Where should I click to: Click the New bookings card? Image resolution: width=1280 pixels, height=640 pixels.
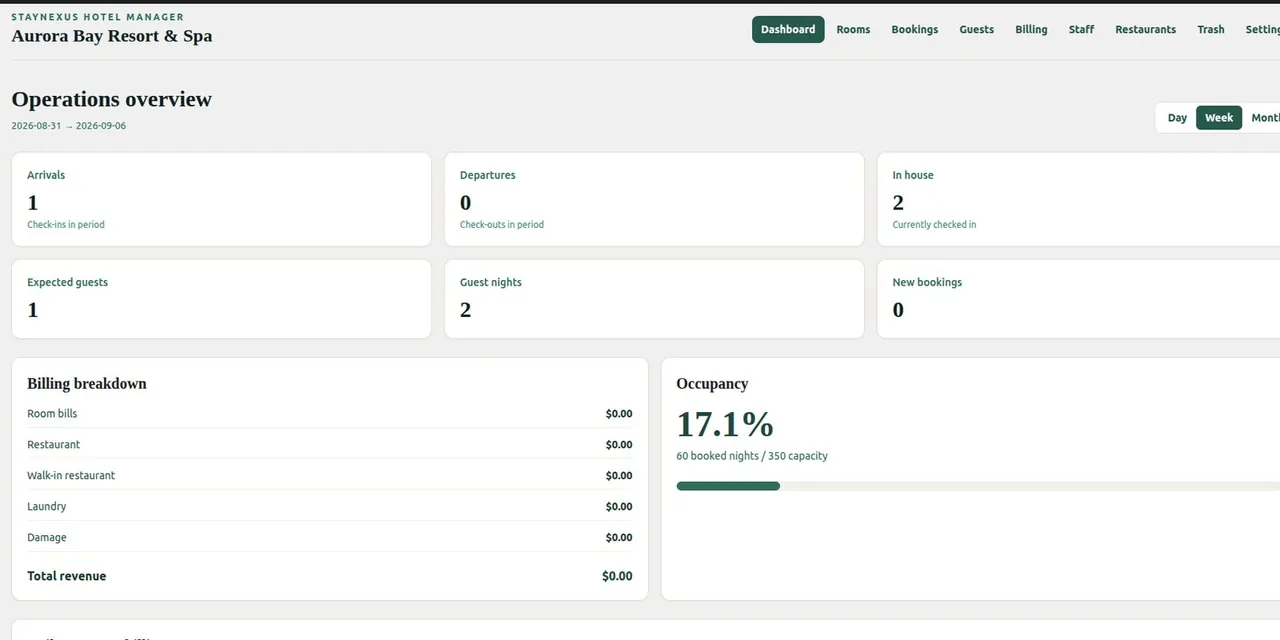1080,299
